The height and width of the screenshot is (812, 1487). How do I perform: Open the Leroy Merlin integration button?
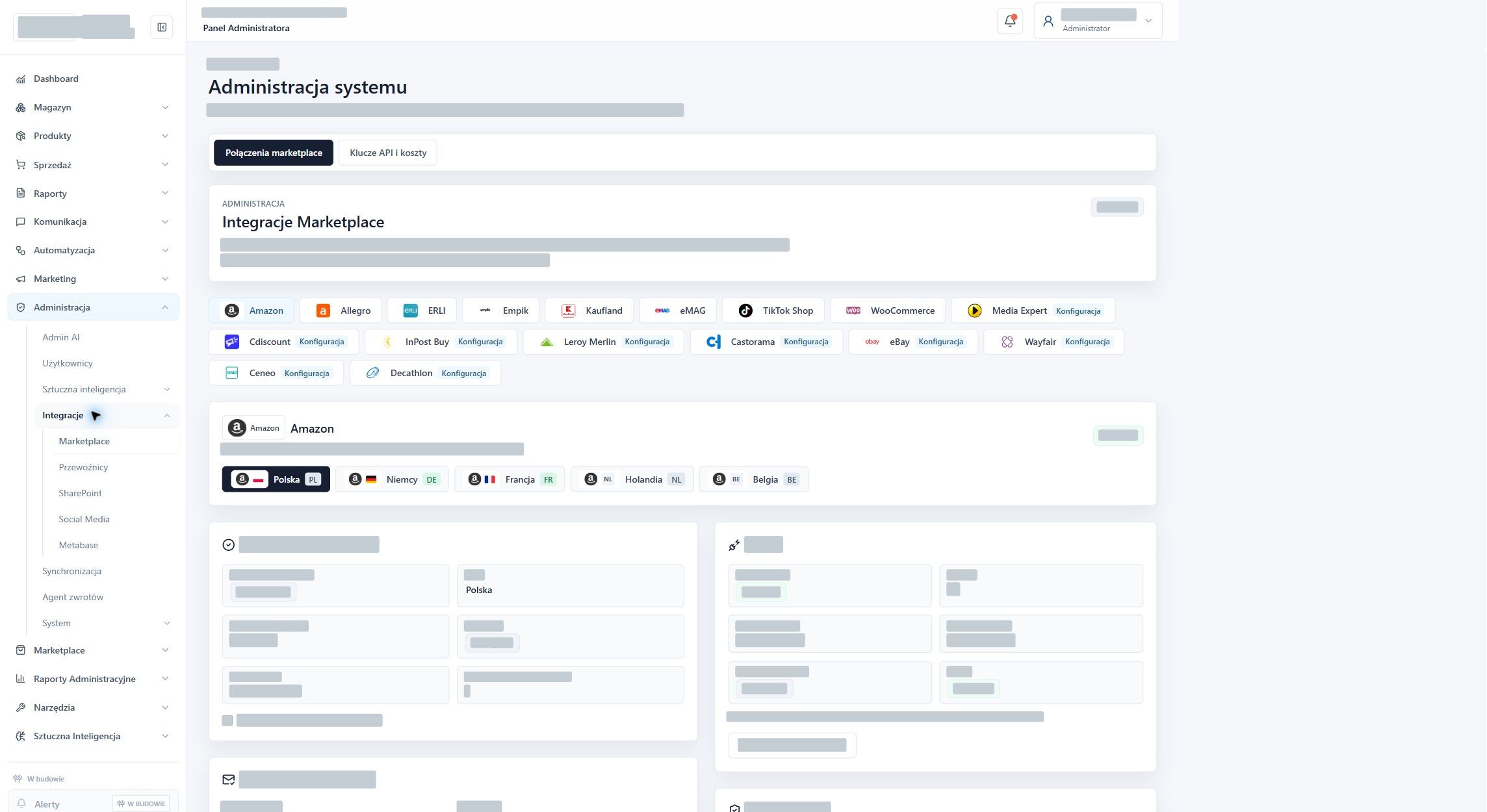tap(603, 342)
